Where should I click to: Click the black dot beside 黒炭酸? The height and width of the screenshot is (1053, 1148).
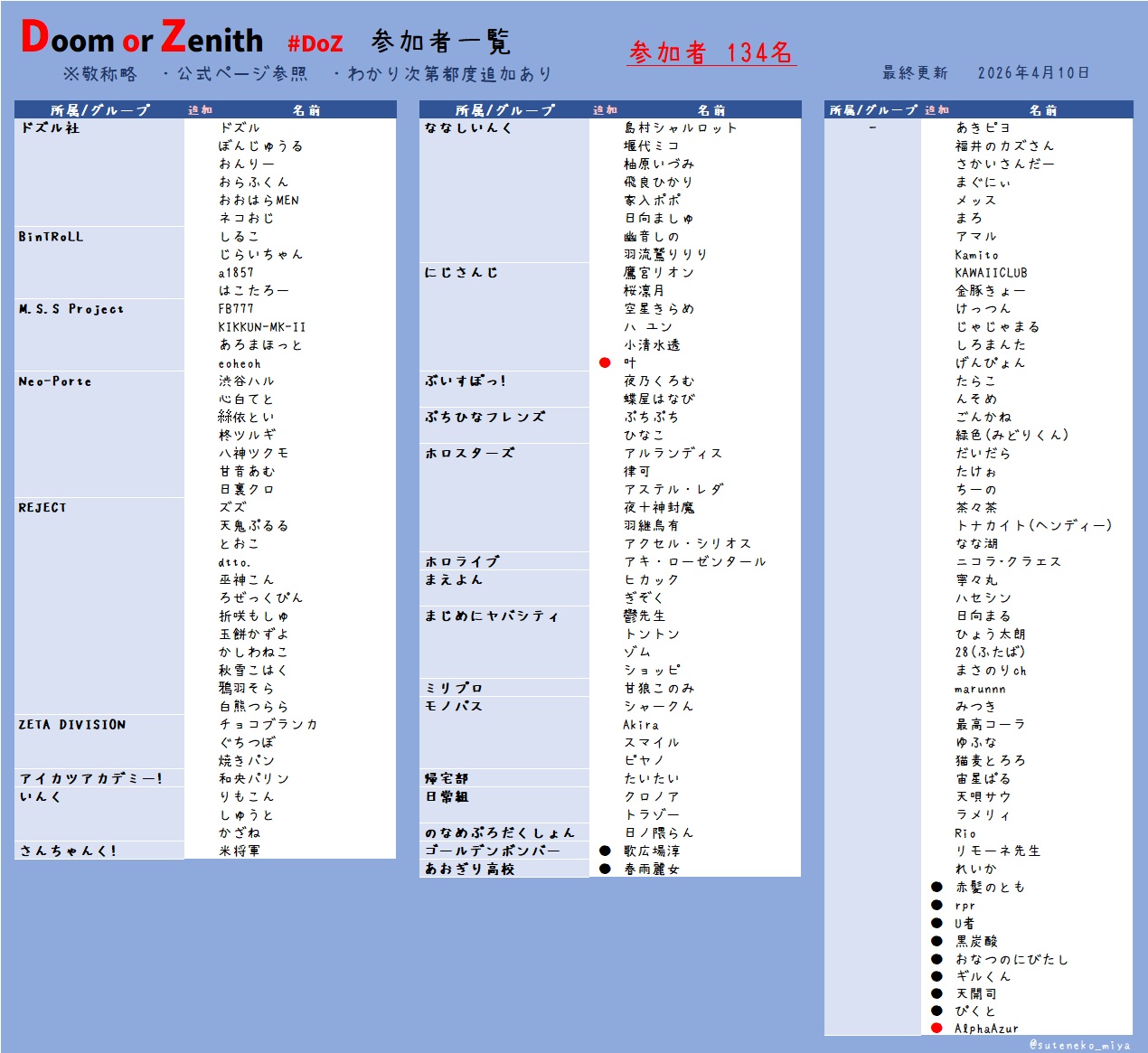click(936, 941)
